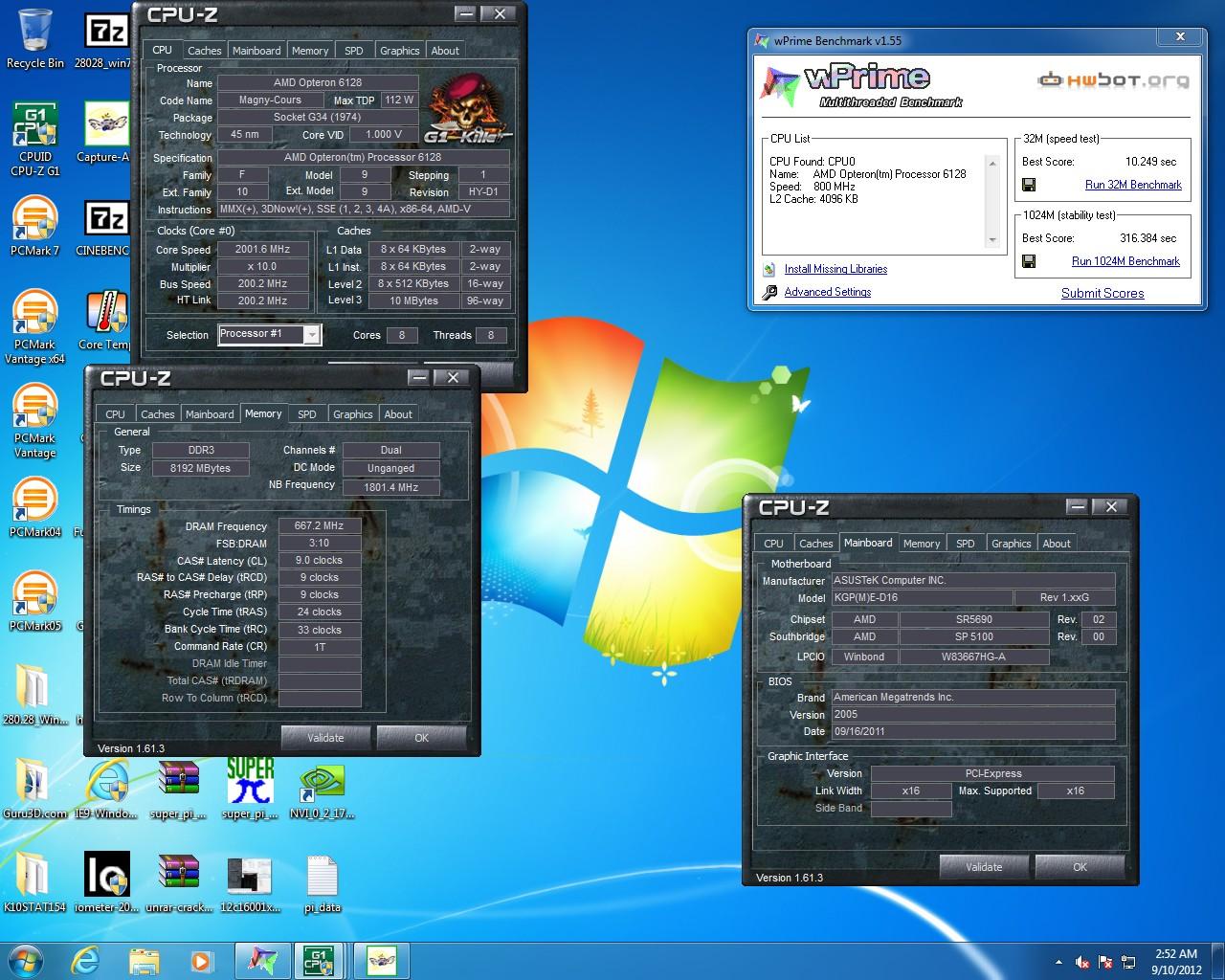Open the Guru3D.com folder icon

[34, 789]
